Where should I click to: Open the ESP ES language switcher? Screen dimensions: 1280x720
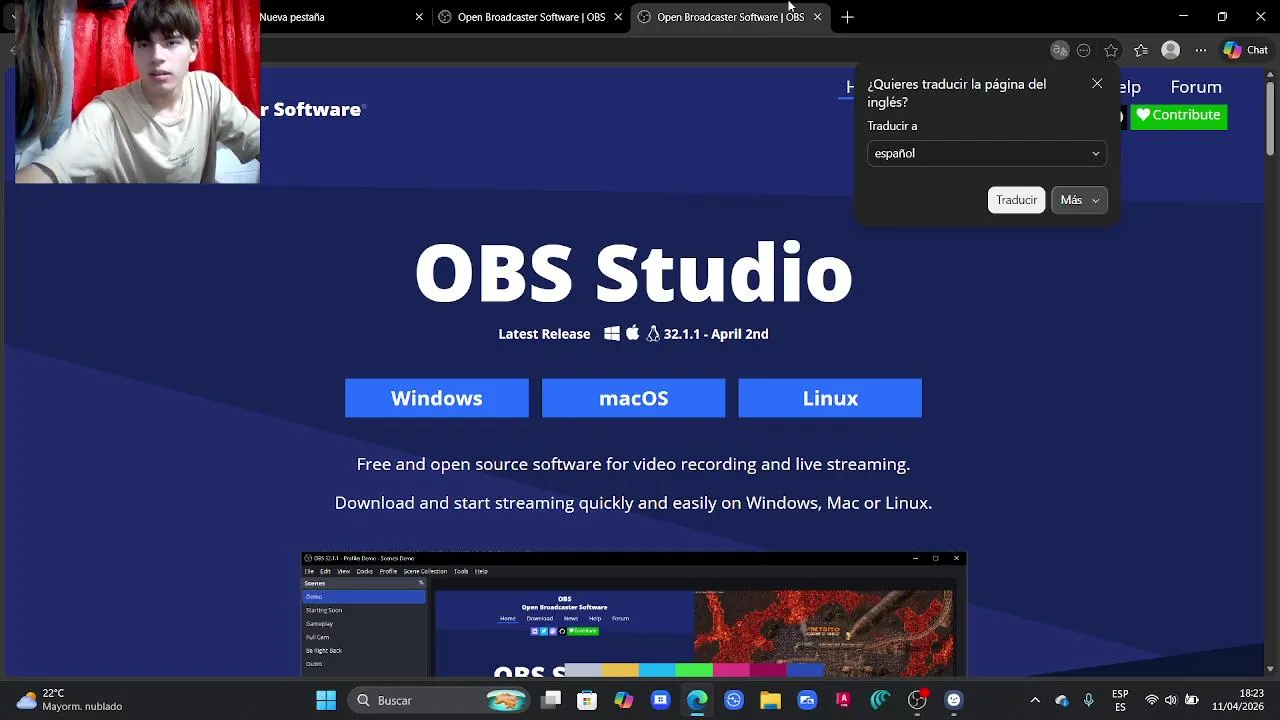[1120, 700]
